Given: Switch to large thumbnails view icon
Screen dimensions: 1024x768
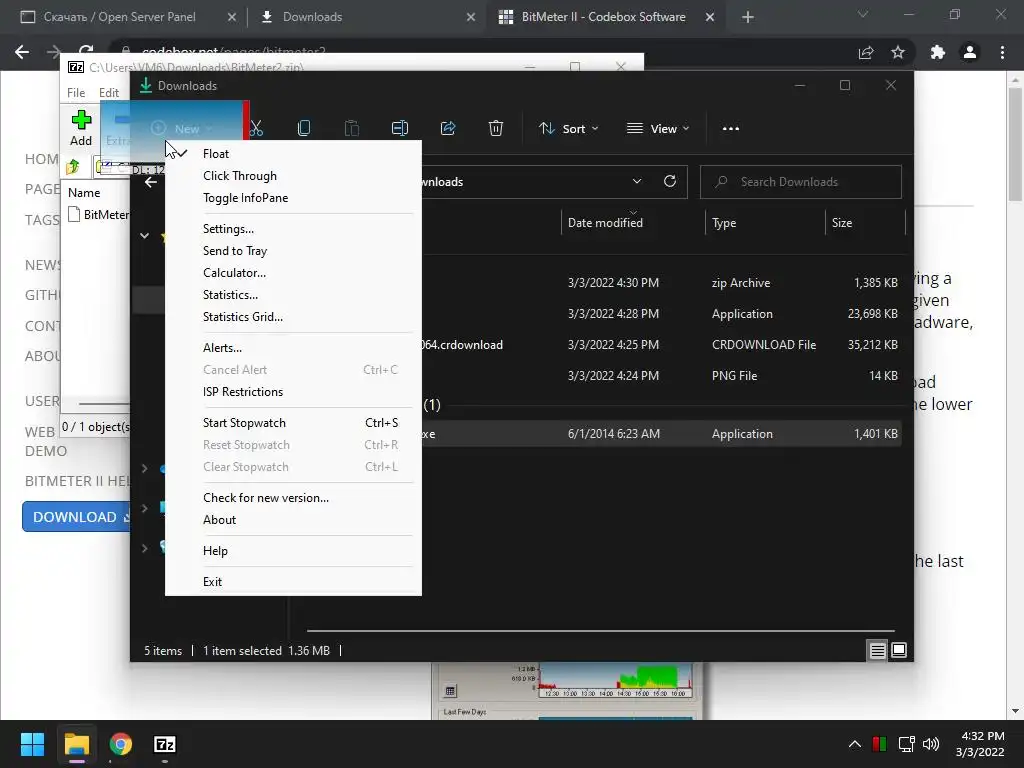Looking at the screenshot, I should click(x=899, y=650).
